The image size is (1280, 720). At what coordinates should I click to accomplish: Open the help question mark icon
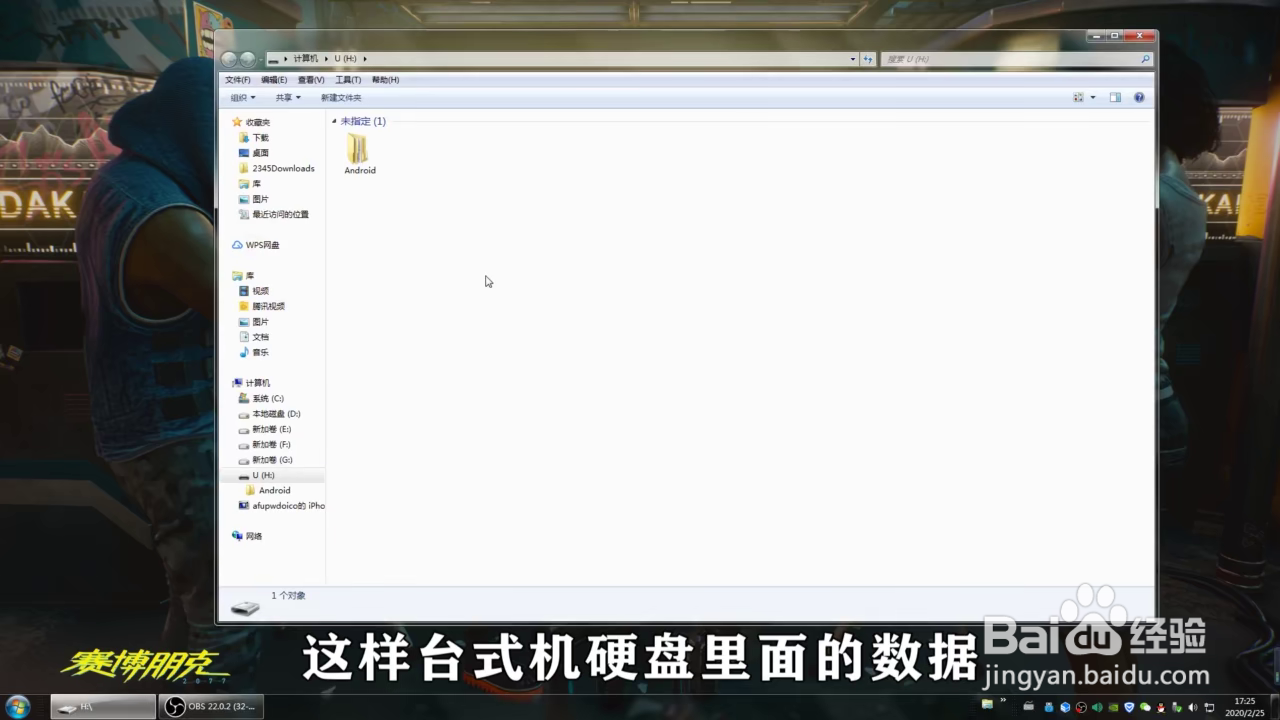[1139, 97]
